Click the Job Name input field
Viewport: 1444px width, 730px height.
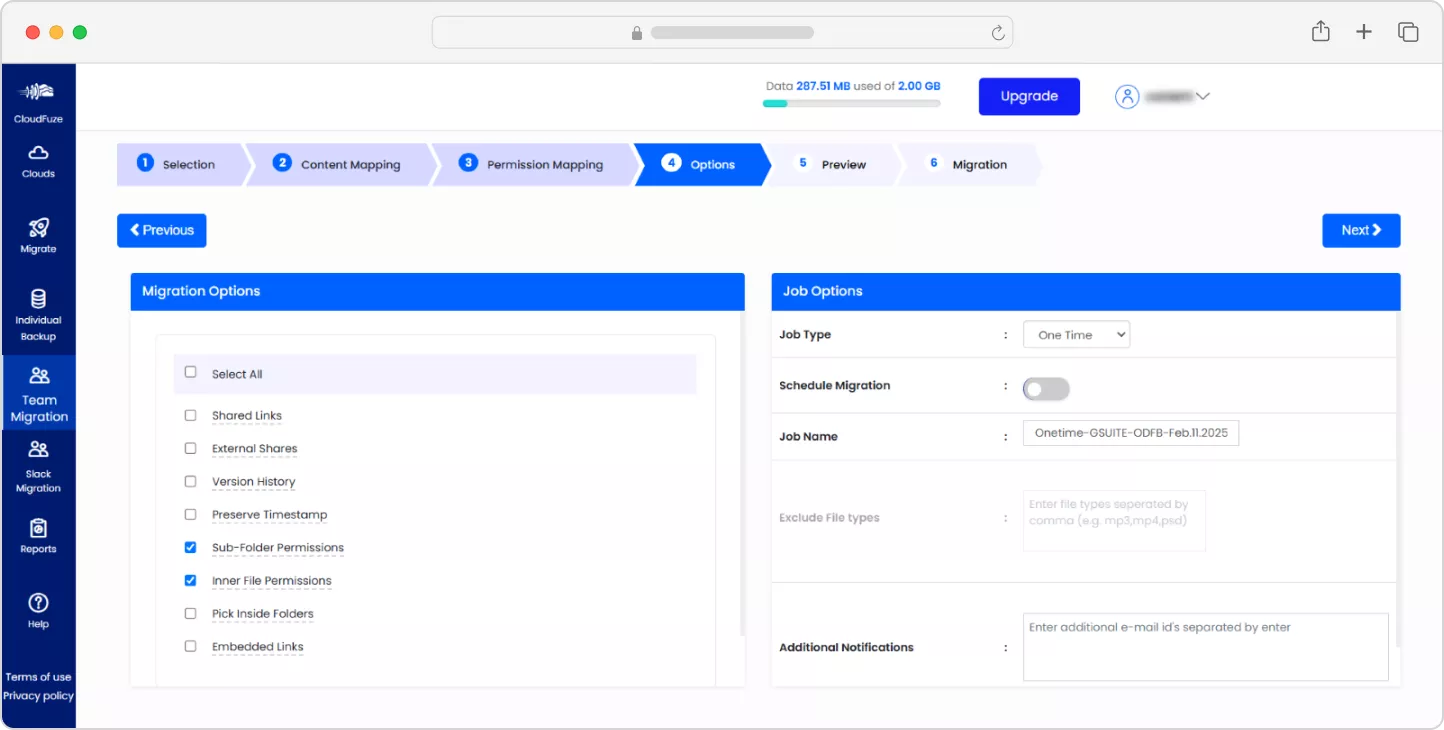pos(1131,433)
